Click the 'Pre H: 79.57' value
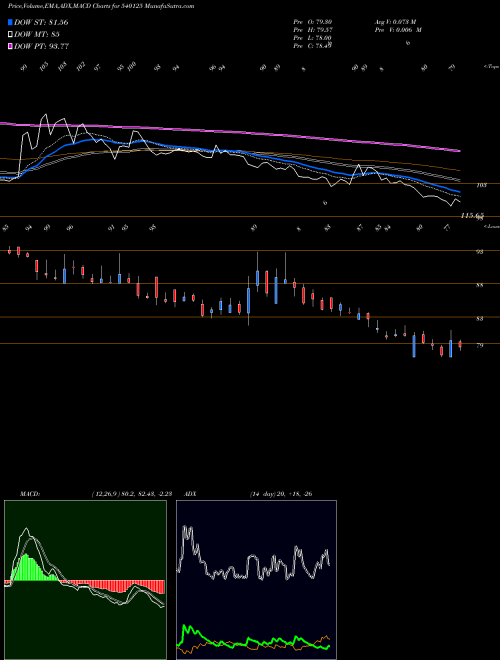Viewport: 500px width, 660px height. pos(314,30)
